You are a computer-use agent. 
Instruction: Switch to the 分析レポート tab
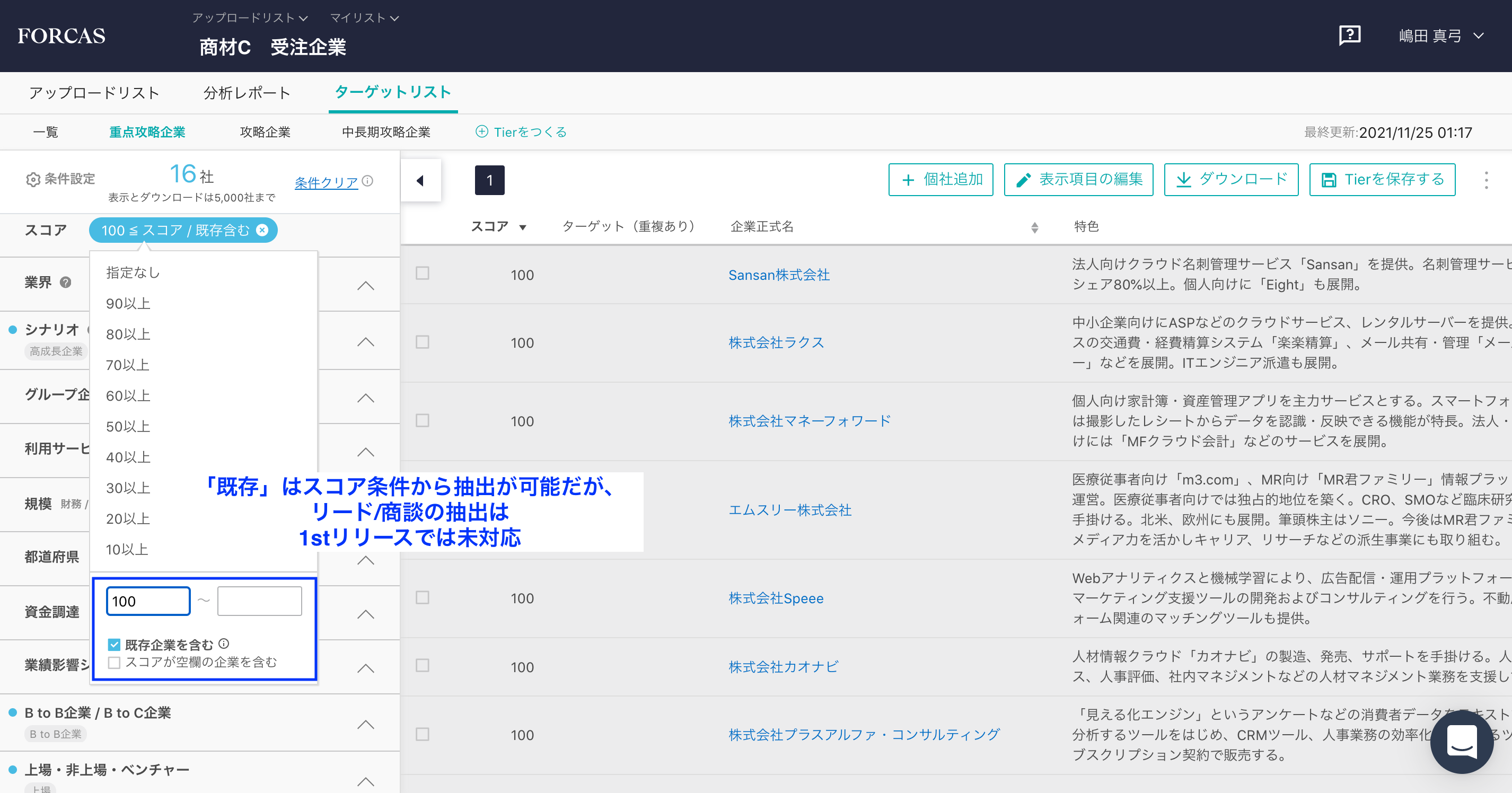246,92
